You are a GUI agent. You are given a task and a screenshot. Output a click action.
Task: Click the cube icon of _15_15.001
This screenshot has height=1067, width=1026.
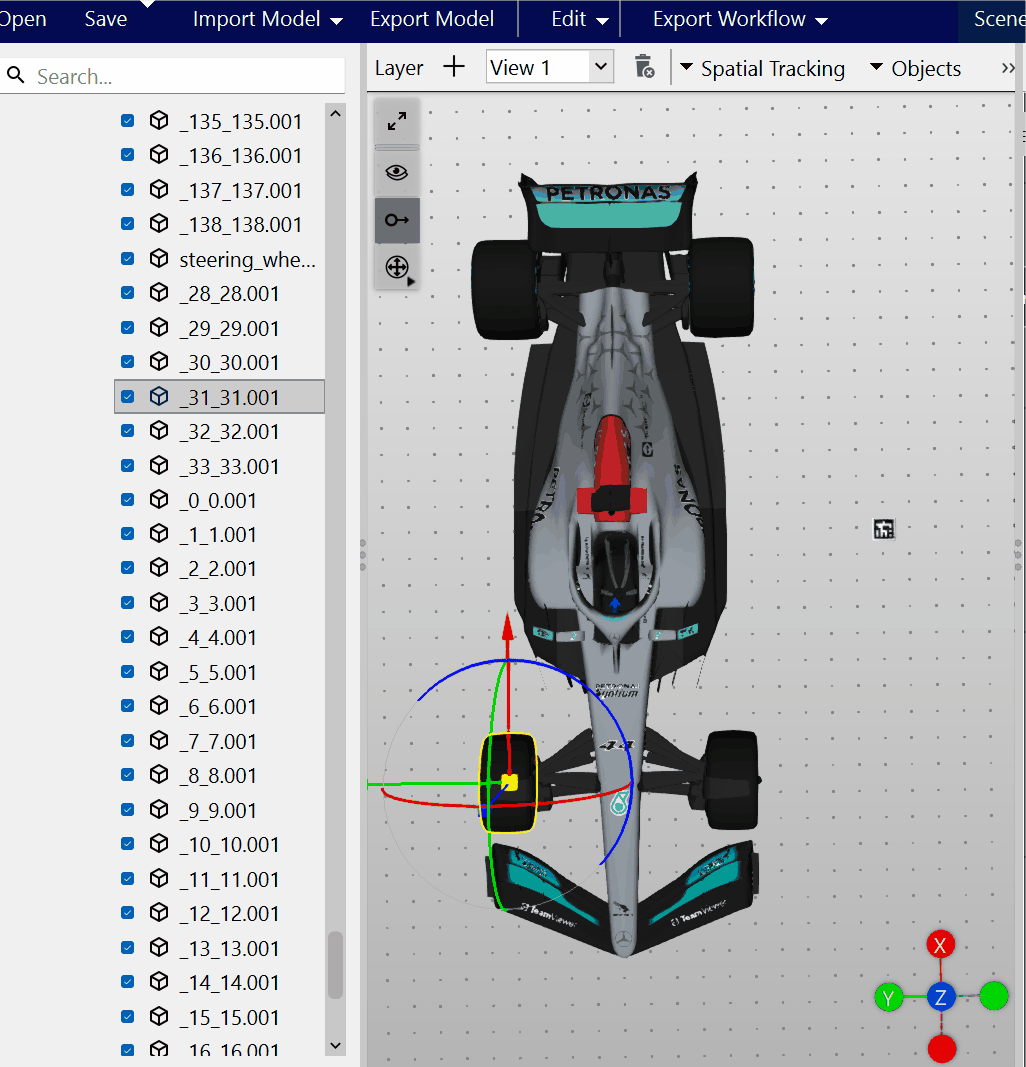click(x=159, y=1017)
